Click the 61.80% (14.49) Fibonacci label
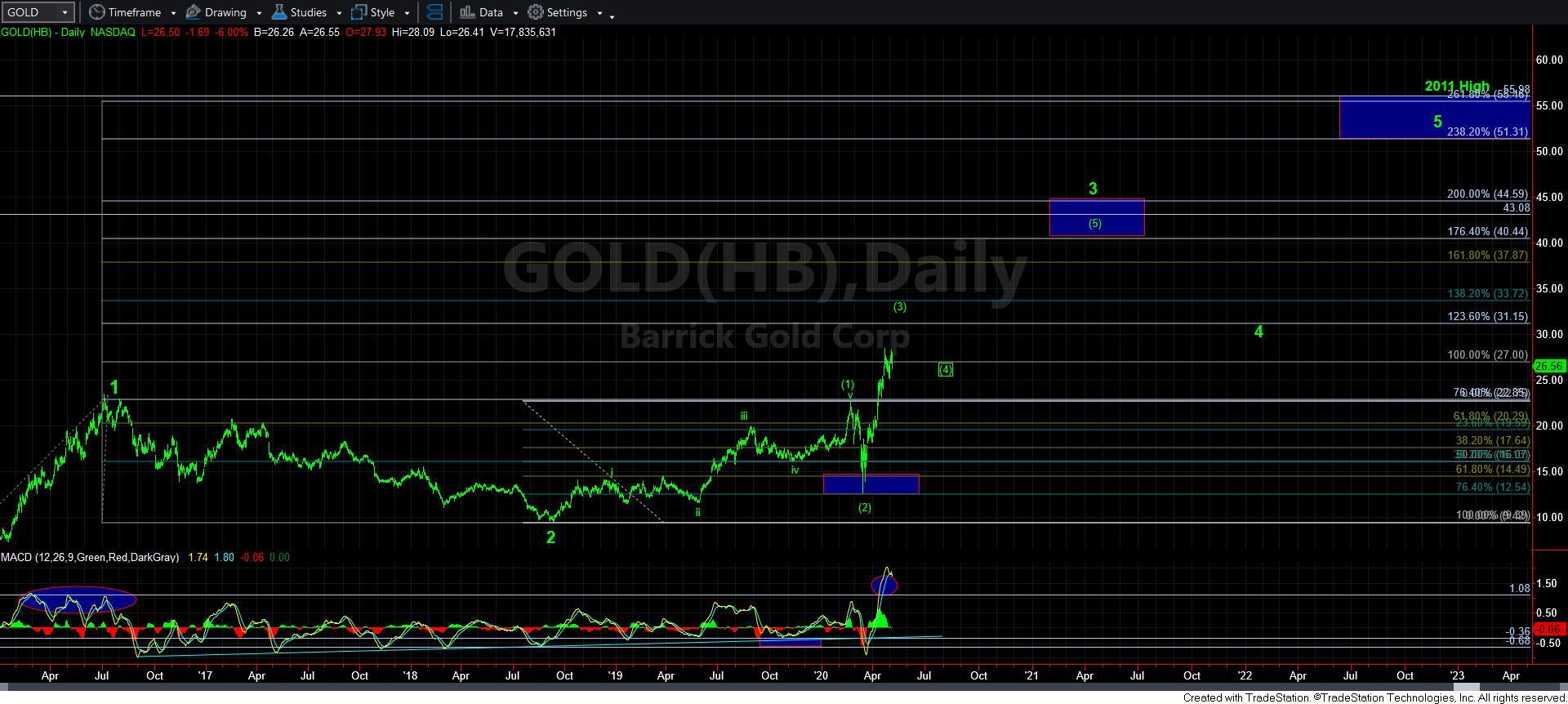This screenshot has width=1568, height=704. coord(1492,470)
